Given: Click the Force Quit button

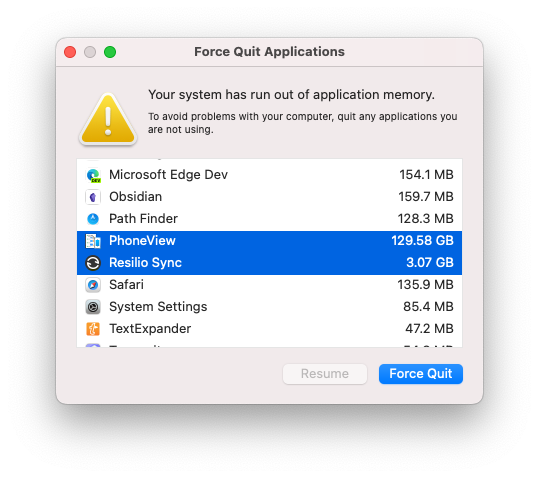Looking at the screenshot, I should (421, 374).
